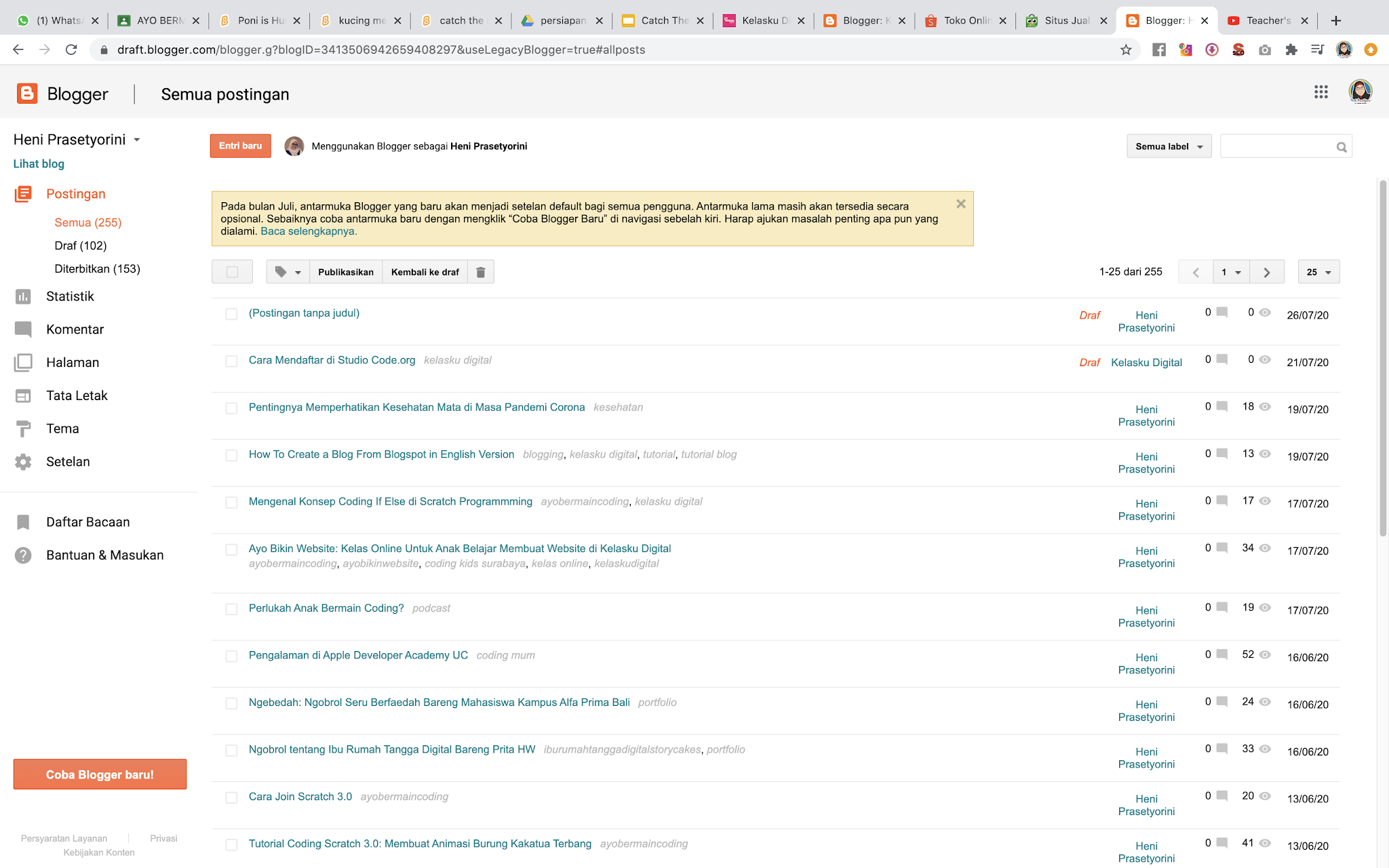Switch to the WhatsApp browser tab

(58, 20)
